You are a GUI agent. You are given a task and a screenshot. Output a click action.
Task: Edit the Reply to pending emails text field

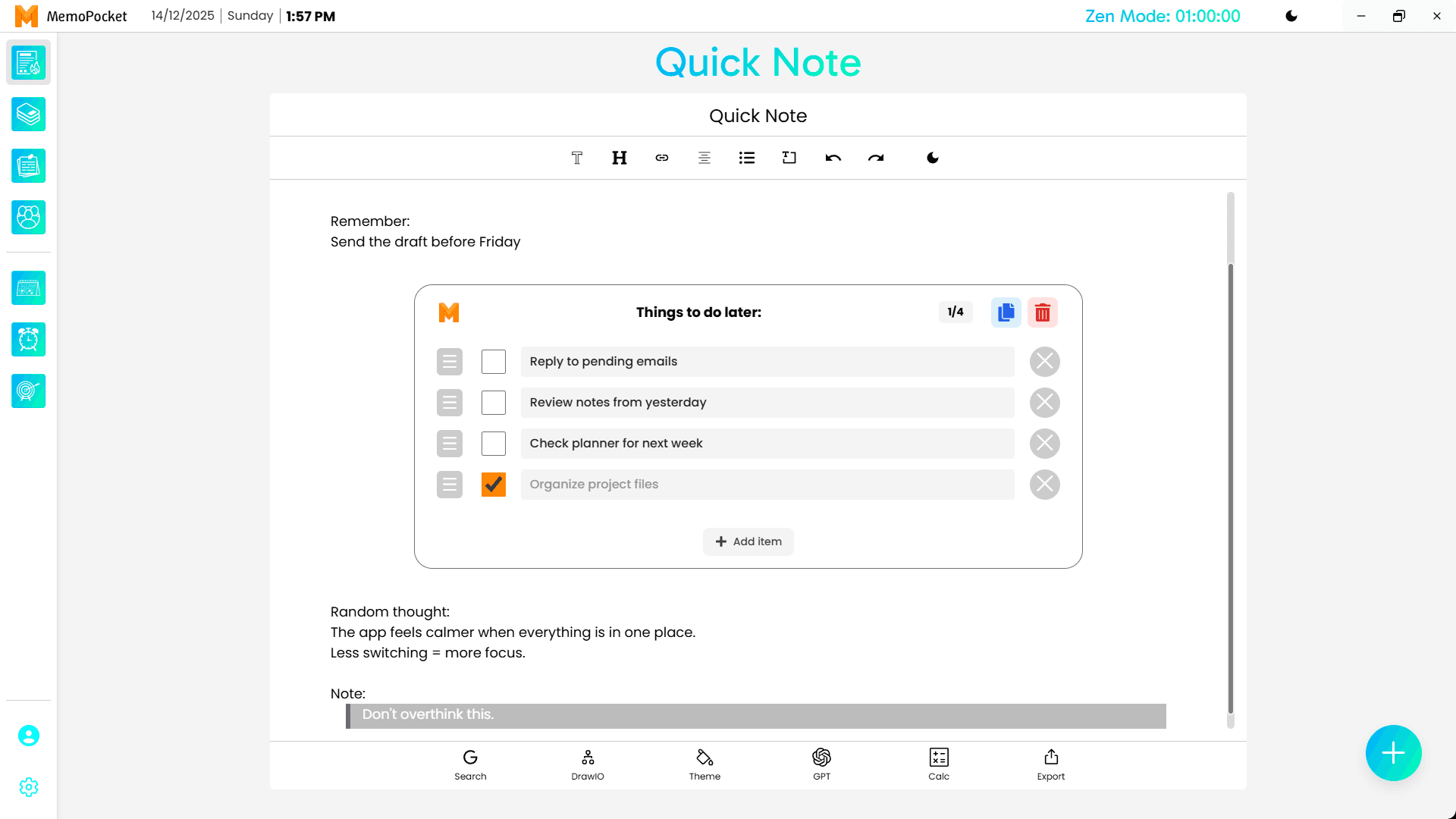[767, 362]
